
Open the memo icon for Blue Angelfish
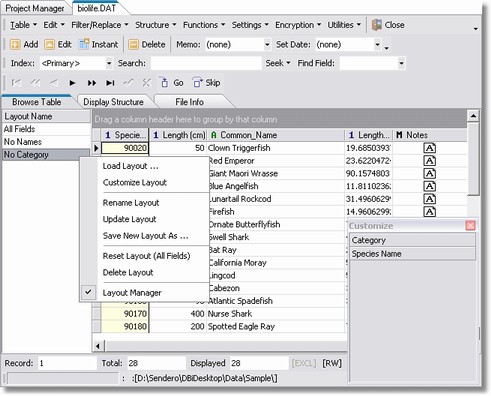tap(430, 186)
